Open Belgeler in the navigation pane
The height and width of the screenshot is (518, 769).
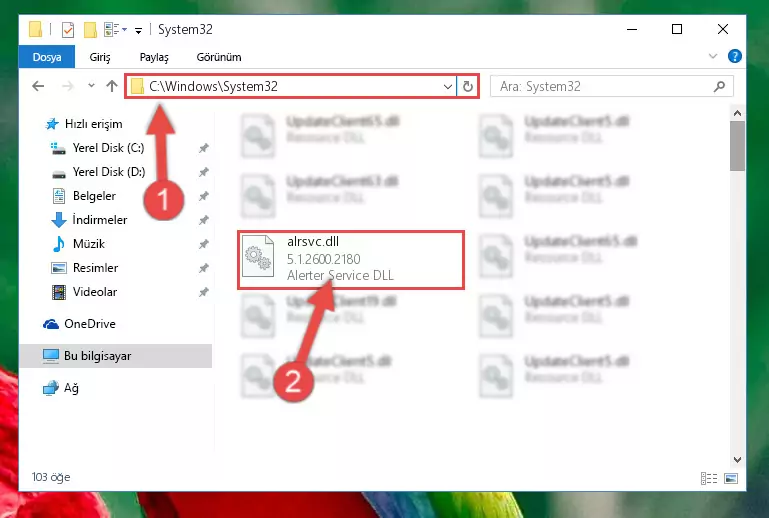94,196
